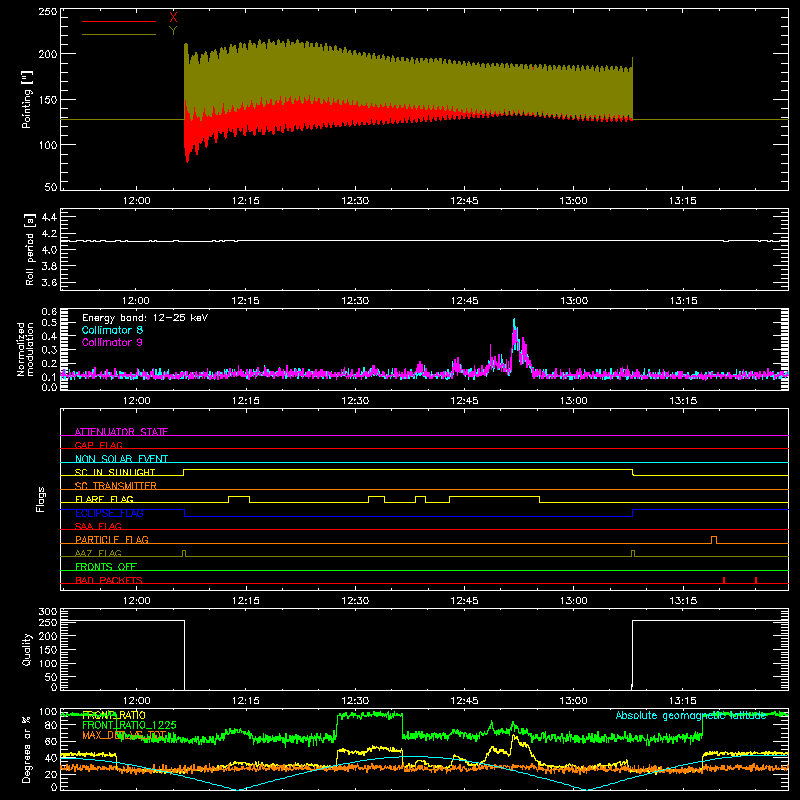Click the 12:30 tick in Pointing panel
The height and width of the screenshot is (800, 800).
355,201
